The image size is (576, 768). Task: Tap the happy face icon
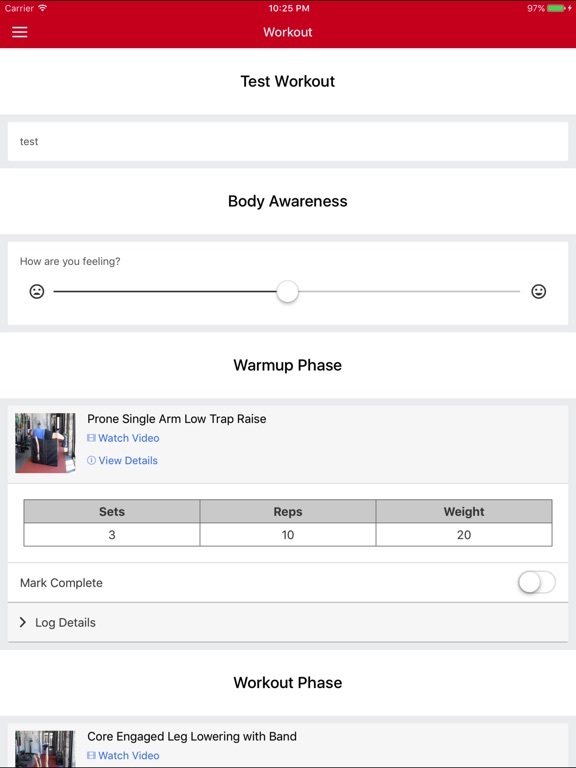tap(539, 291)
